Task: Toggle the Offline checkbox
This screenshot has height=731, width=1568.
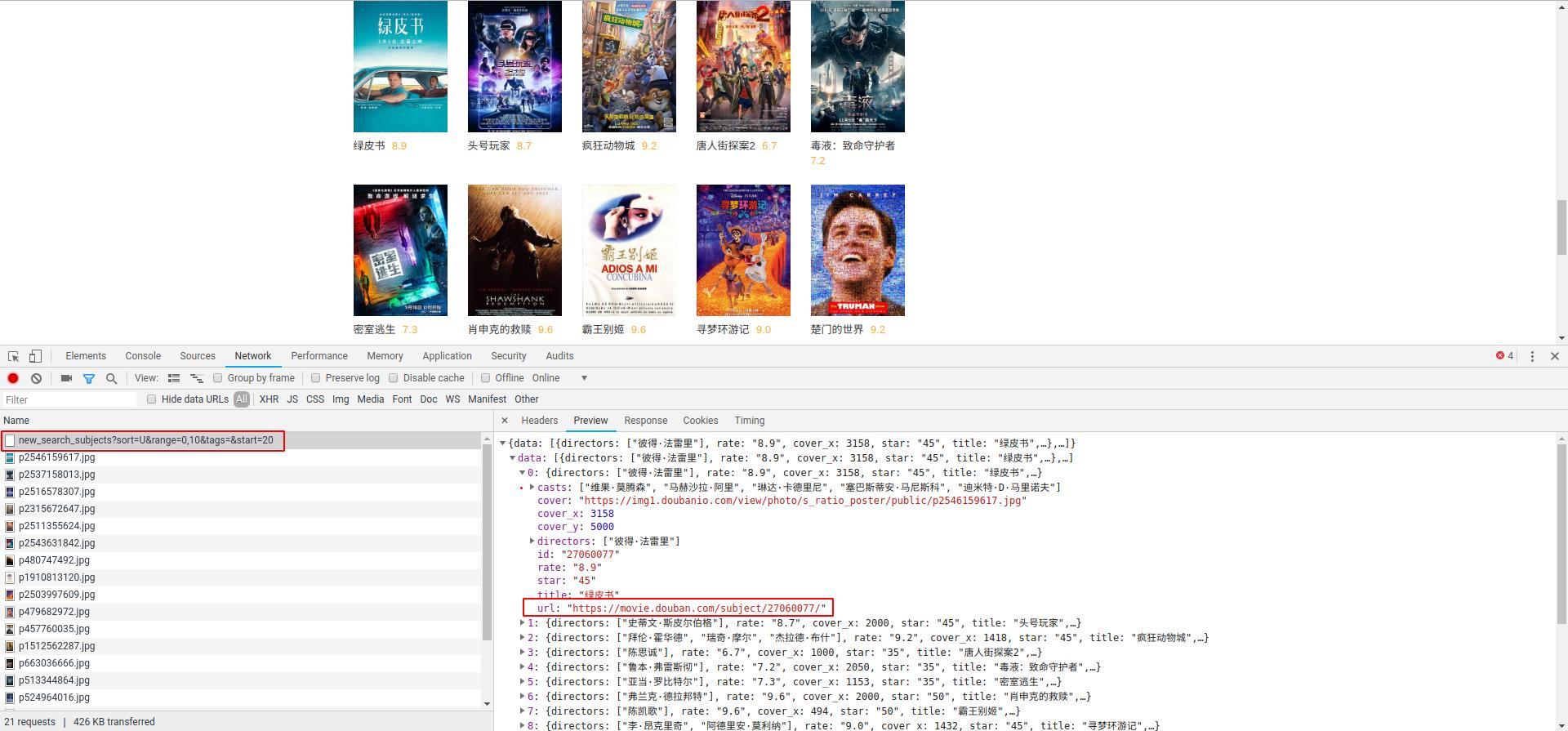Action: click(x=485, y=378)
